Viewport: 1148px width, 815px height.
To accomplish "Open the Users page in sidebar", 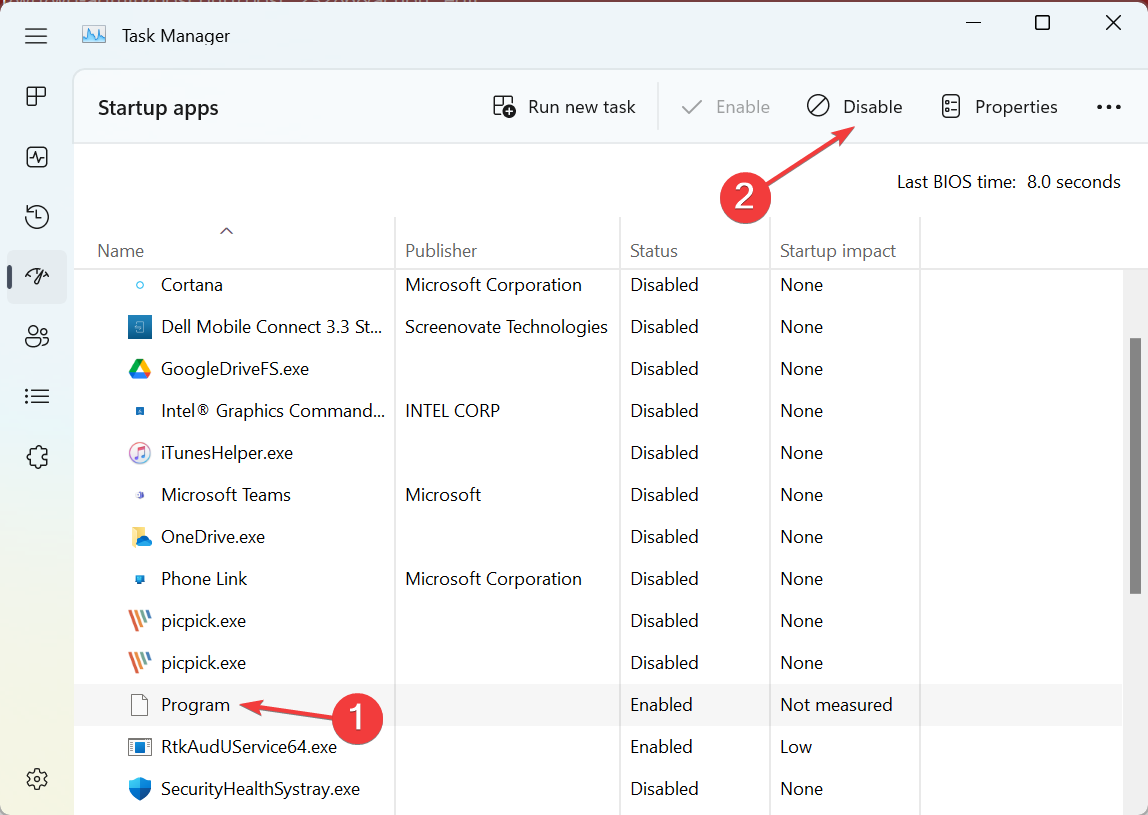I will [x=37, y=337].
